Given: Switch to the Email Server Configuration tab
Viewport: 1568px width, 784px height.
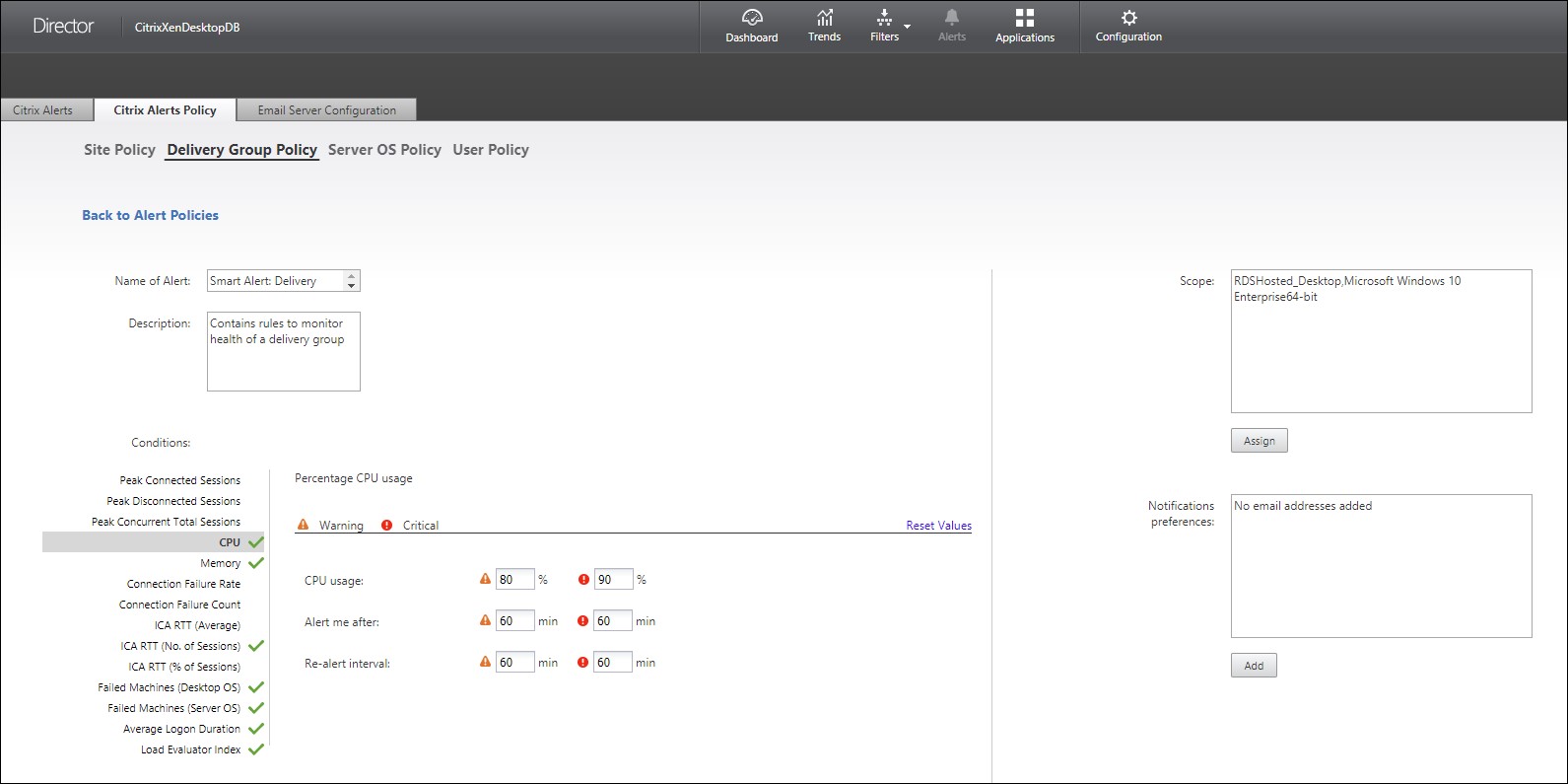Looking at the screenshot, I should 326,110.
